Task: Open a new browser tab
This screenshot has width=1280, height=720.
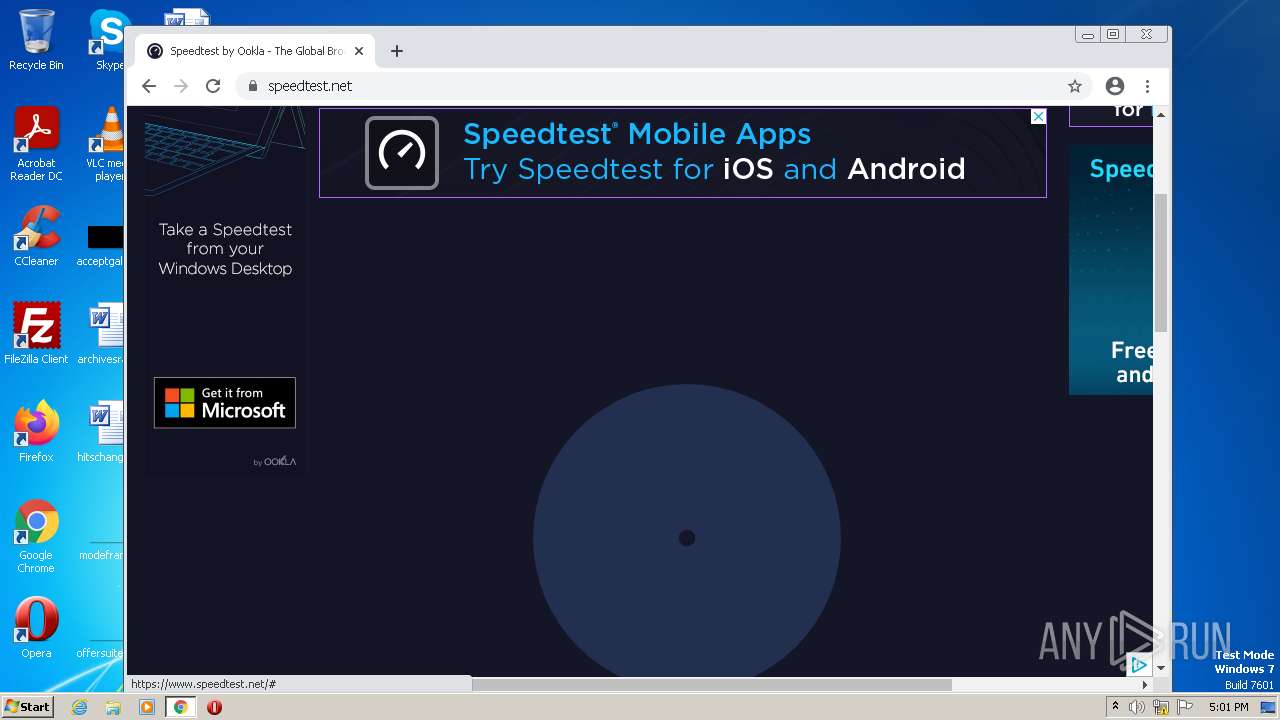Action: point(397,51)
